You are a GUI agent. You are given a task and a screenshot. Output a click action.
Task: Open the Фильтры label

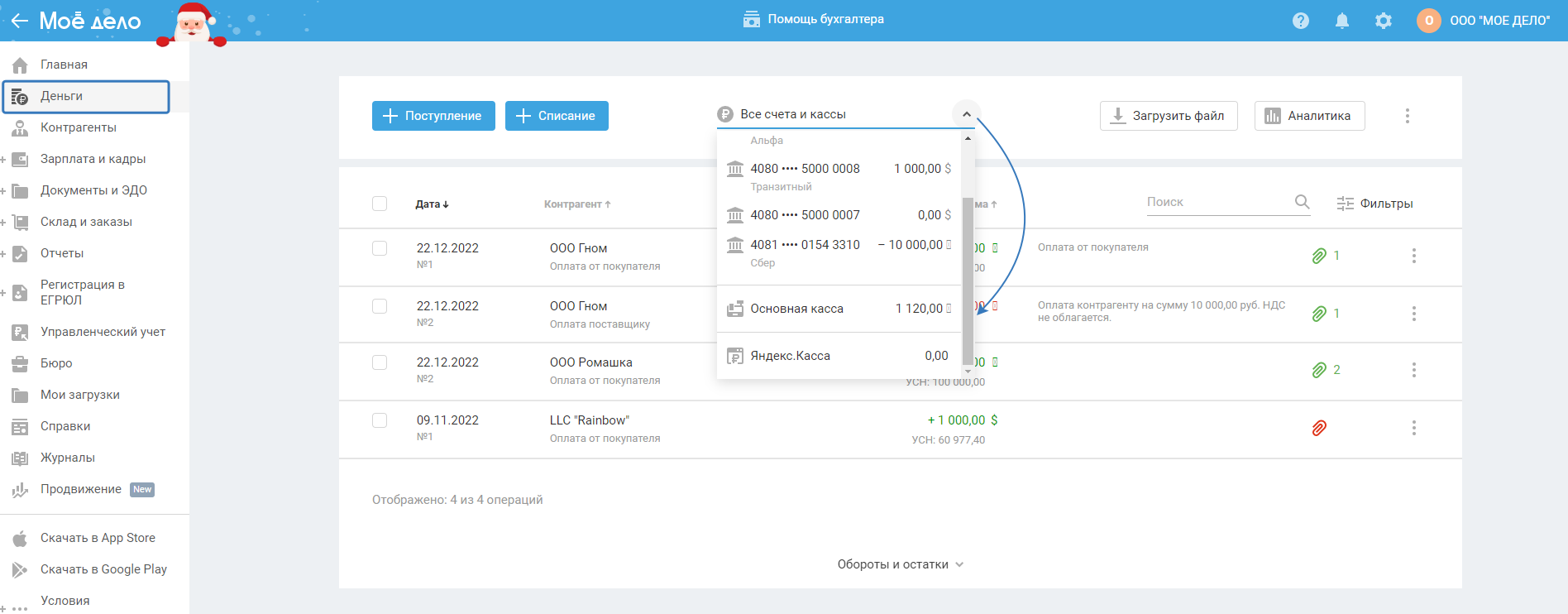coord(1387,204)
